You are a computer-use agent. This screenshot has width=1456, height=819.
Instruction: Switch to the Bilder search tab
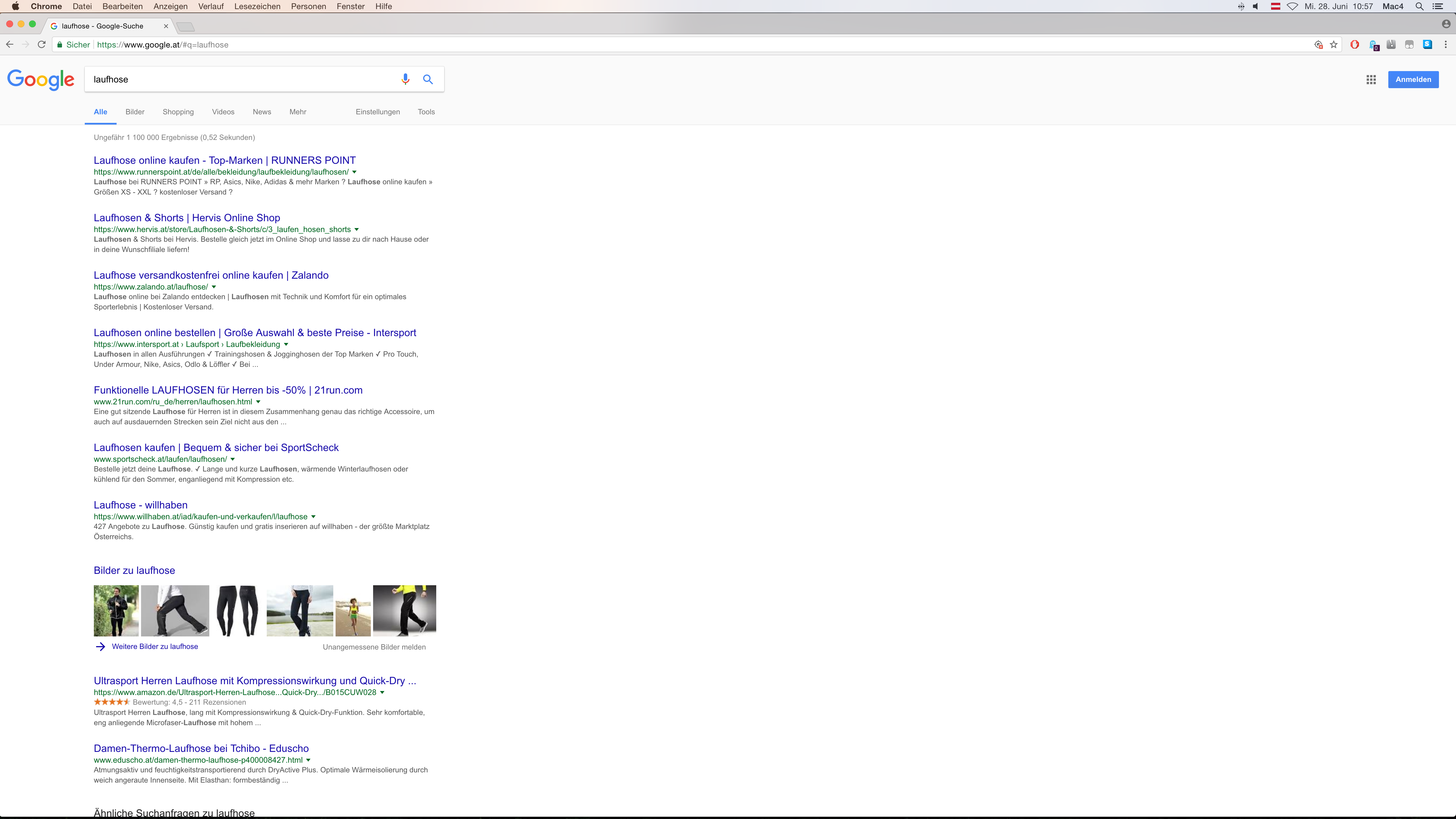click(x=135, y=112)
